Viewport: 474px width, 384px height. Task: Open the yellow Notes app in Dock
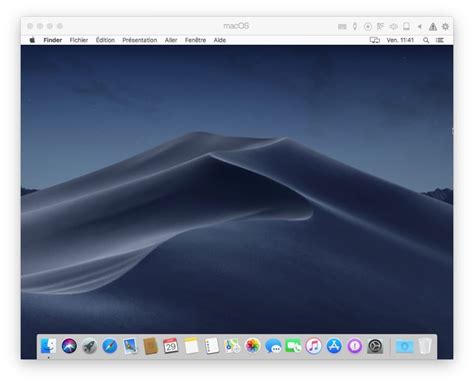(191, 346)
